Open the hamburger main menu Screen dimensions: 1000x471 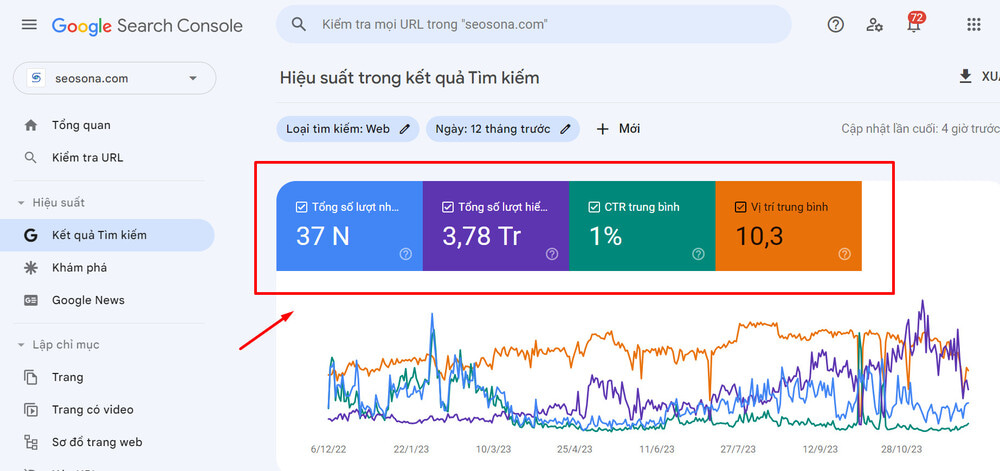(x=29, y=25)
